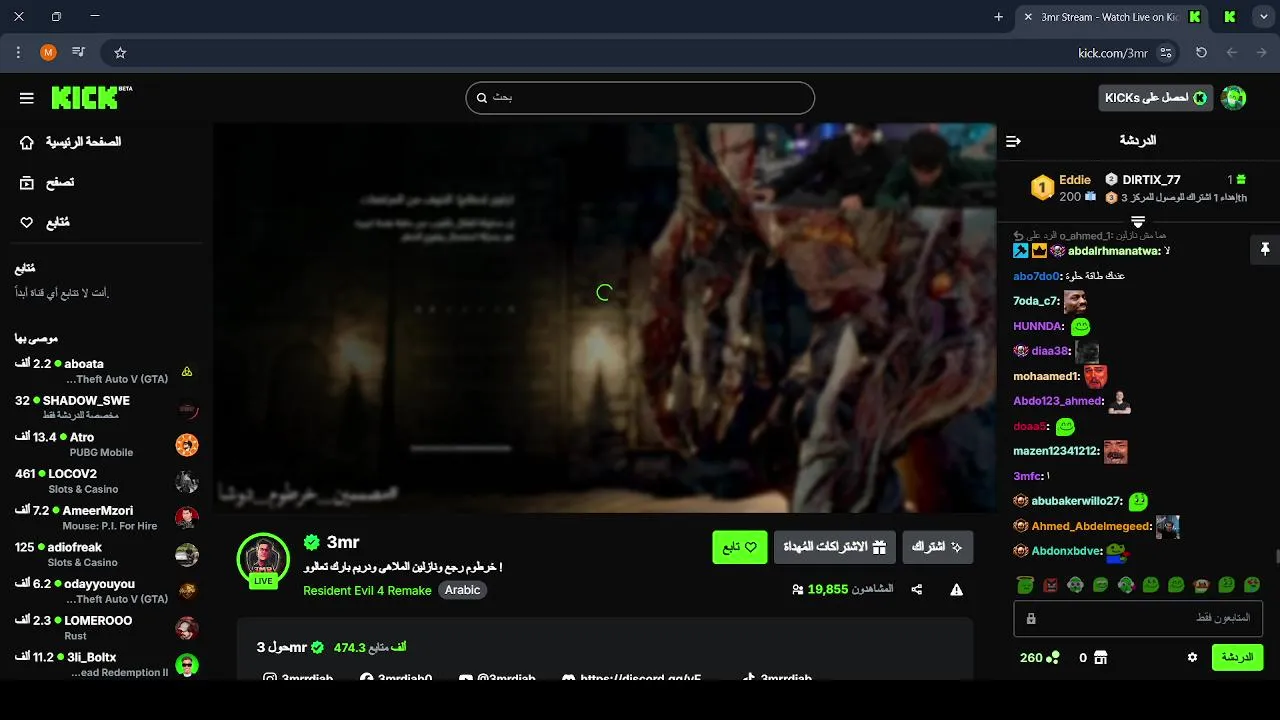Switch to the second Kick tab
1280x720 pixels.
[1231, 17]
